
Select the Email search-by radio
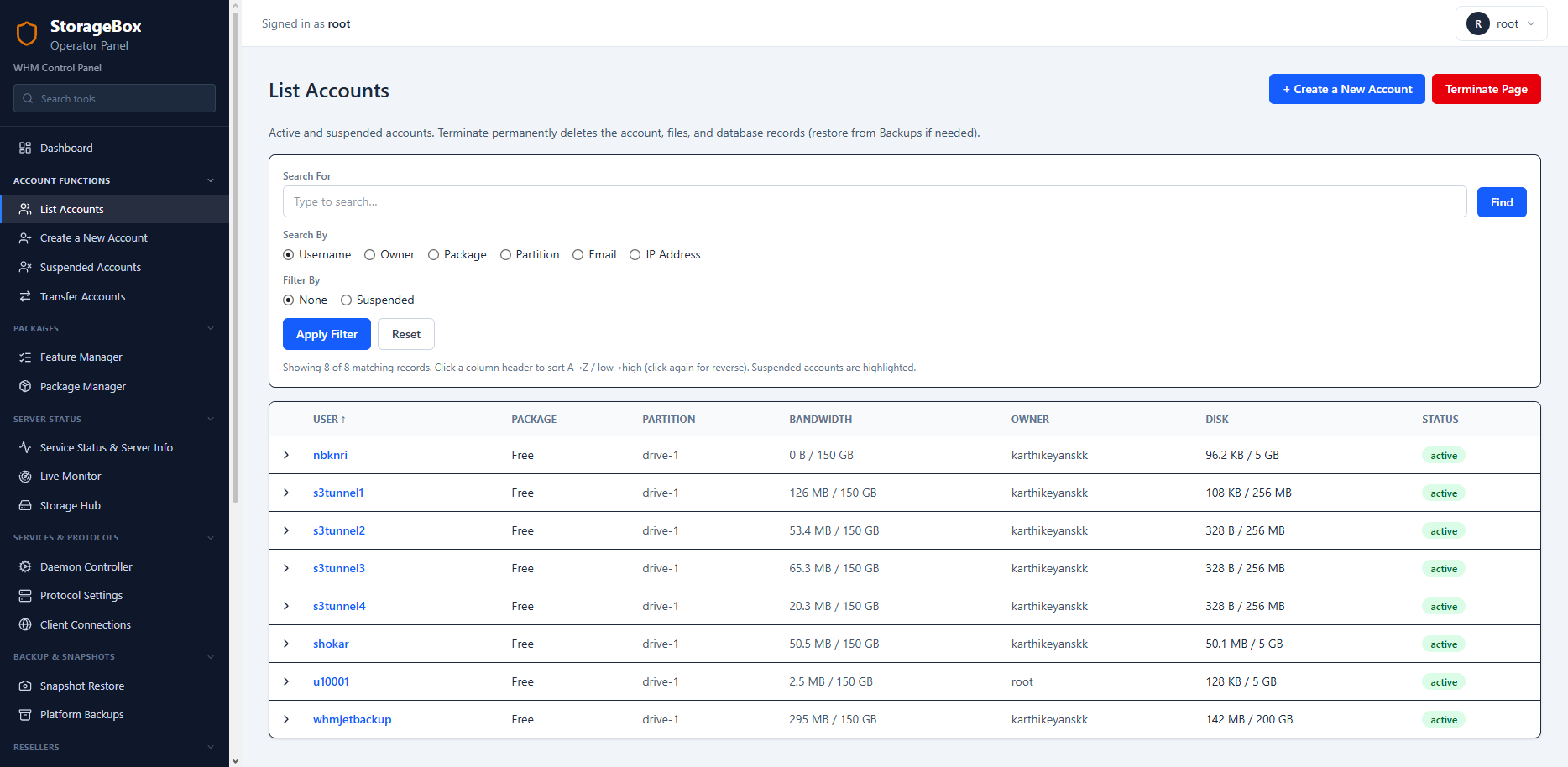578,254
